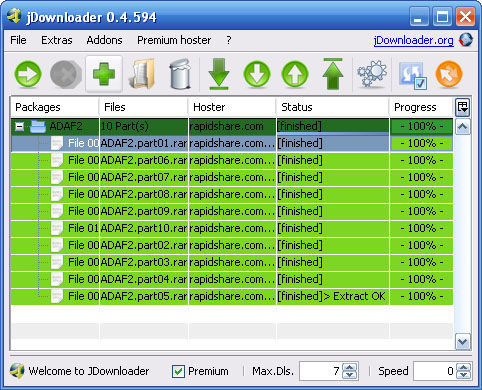Sort by Packages column header
The image size is (482, 390).
click(55, 107)
